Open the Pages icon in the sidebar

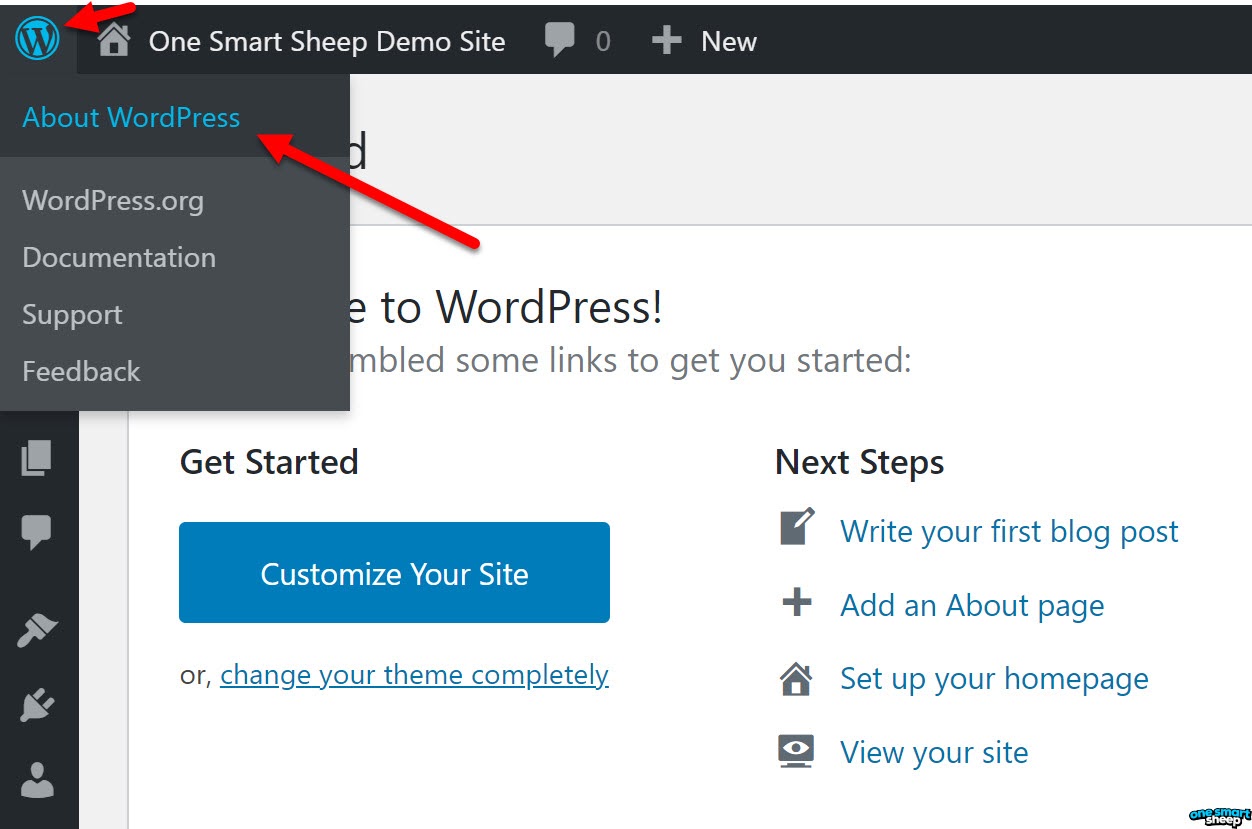pos(37,458)
